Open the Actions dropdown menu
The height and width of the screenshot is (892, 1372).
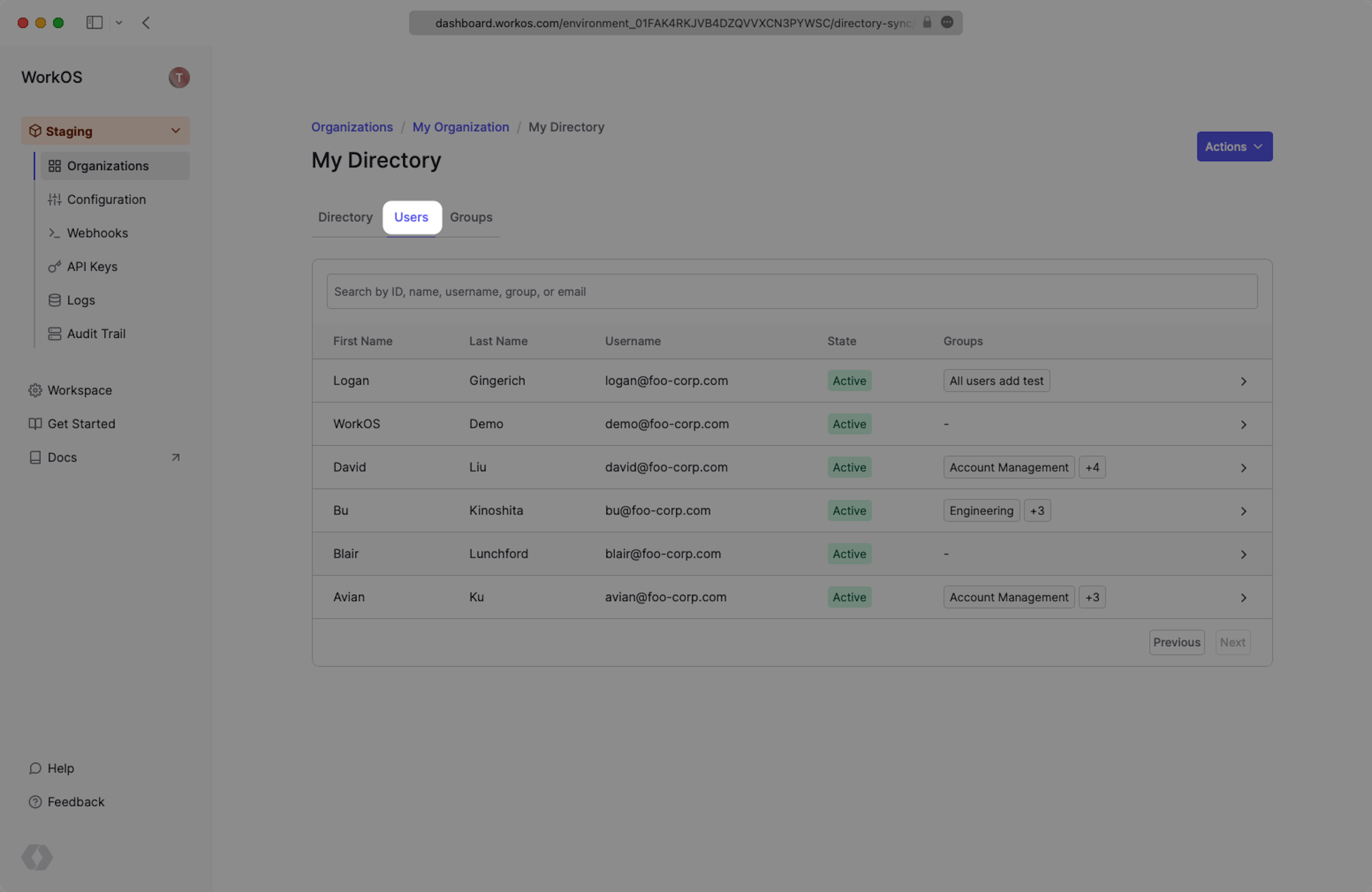pyautogui.click(x=1234, y=146)
